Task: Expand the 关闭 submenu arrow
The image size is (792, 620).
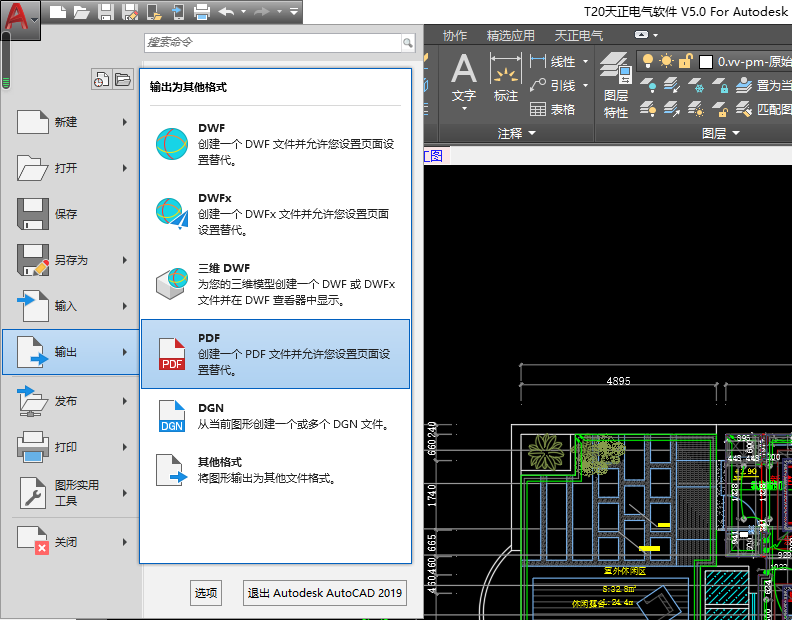Action: click(125, 542)
